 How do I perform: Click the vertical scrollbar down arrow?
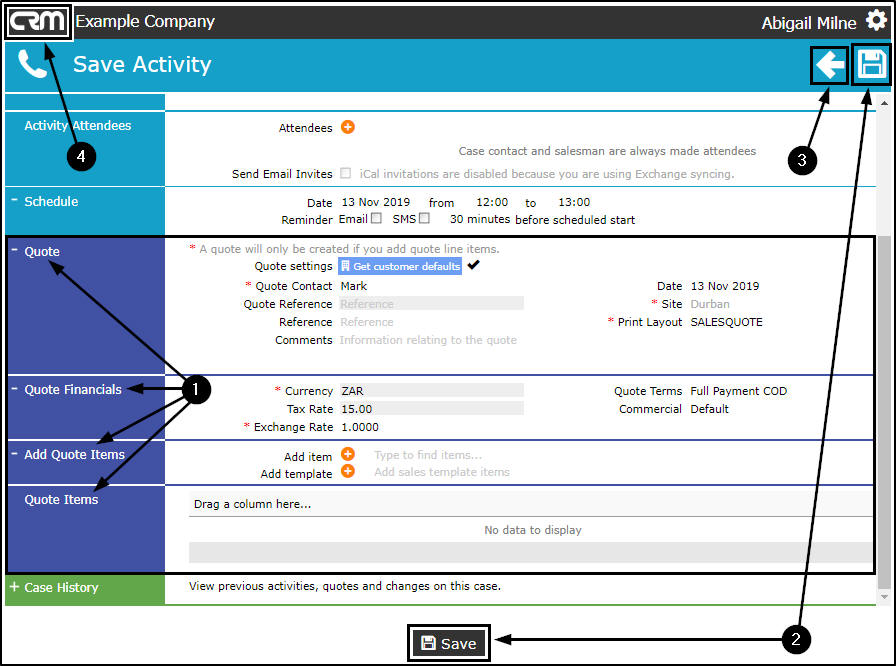(884, 597)
